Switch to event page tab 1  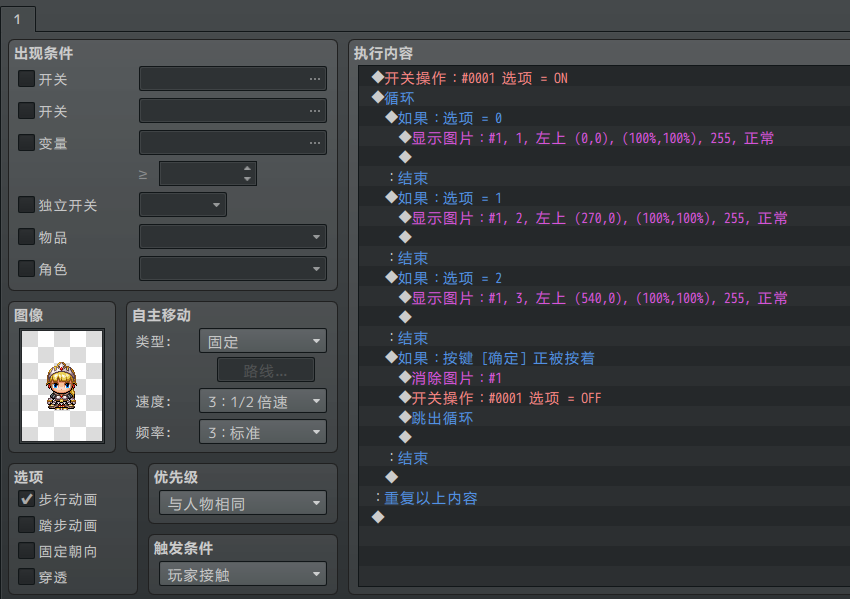pos(18,20)
